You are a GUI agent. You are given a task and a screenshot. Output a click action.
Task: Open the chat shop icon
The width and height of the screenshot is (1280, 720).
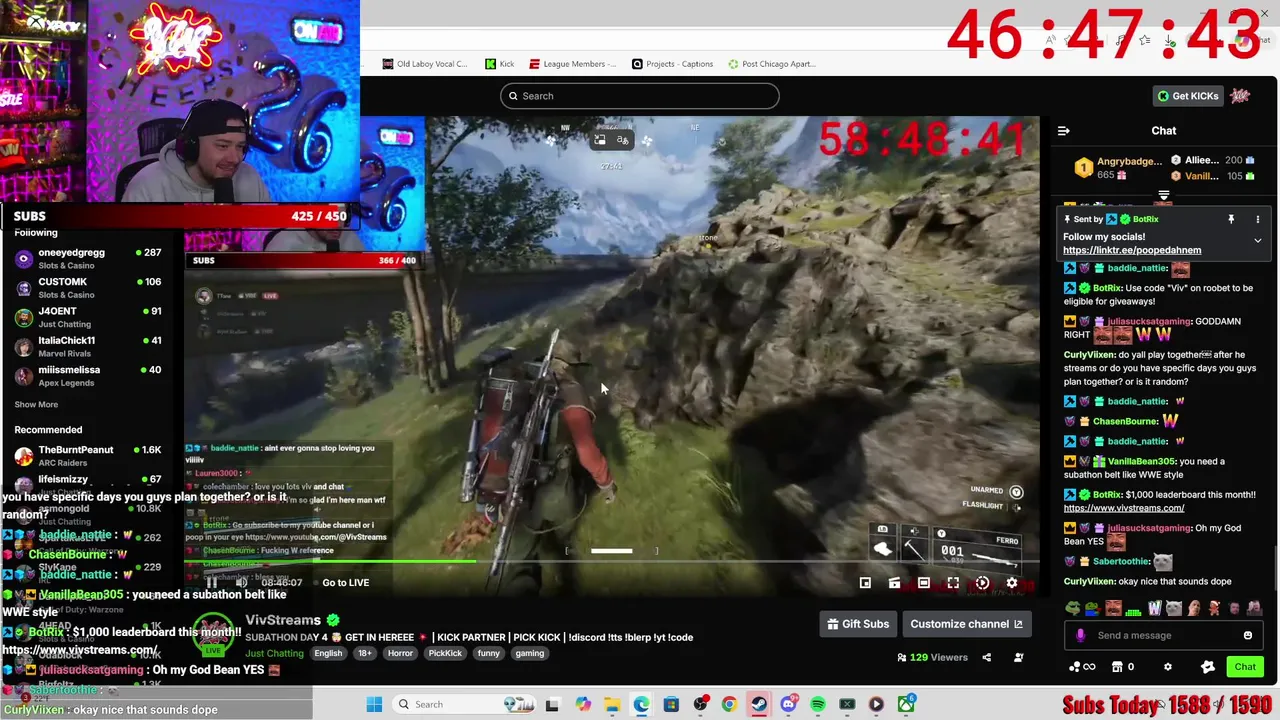1116,667
